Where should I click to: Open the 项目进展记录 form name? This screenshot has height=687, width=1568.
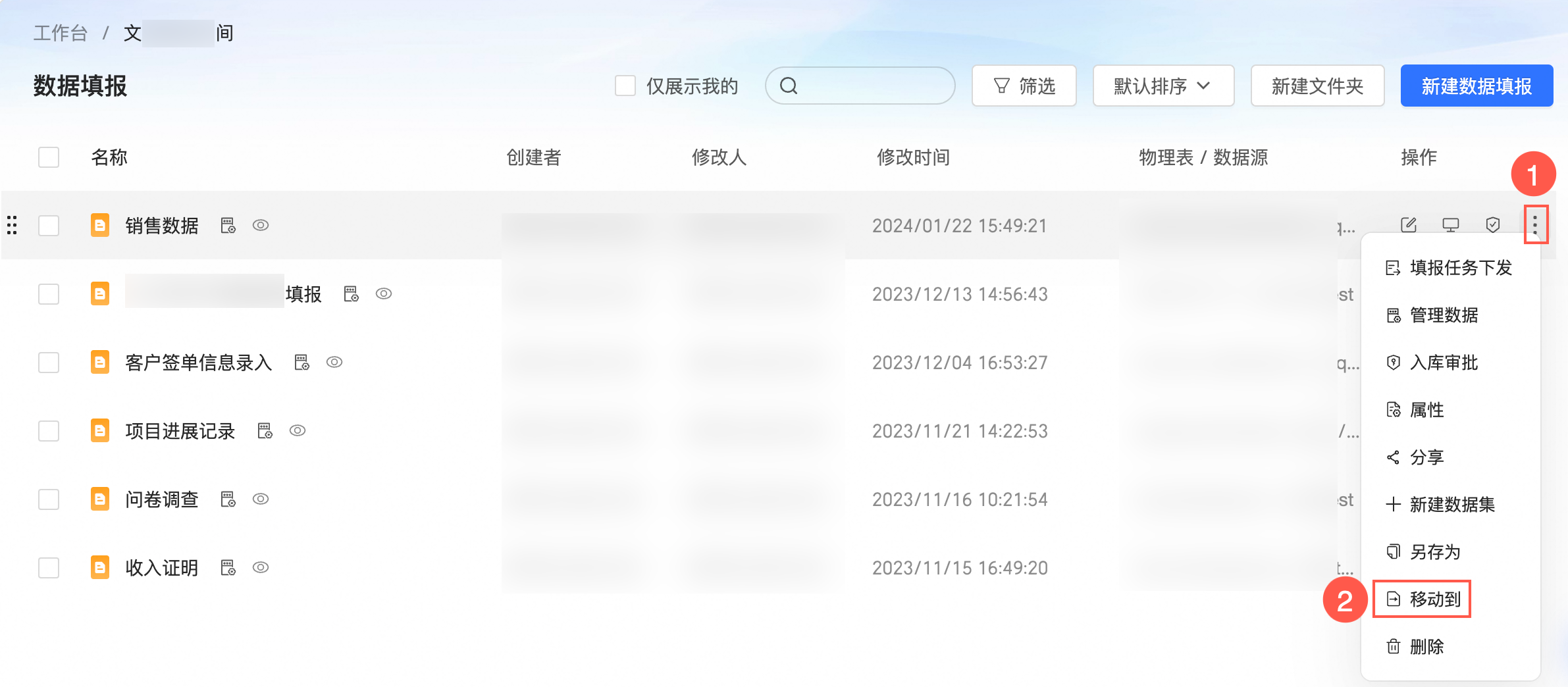coord(180,431)
